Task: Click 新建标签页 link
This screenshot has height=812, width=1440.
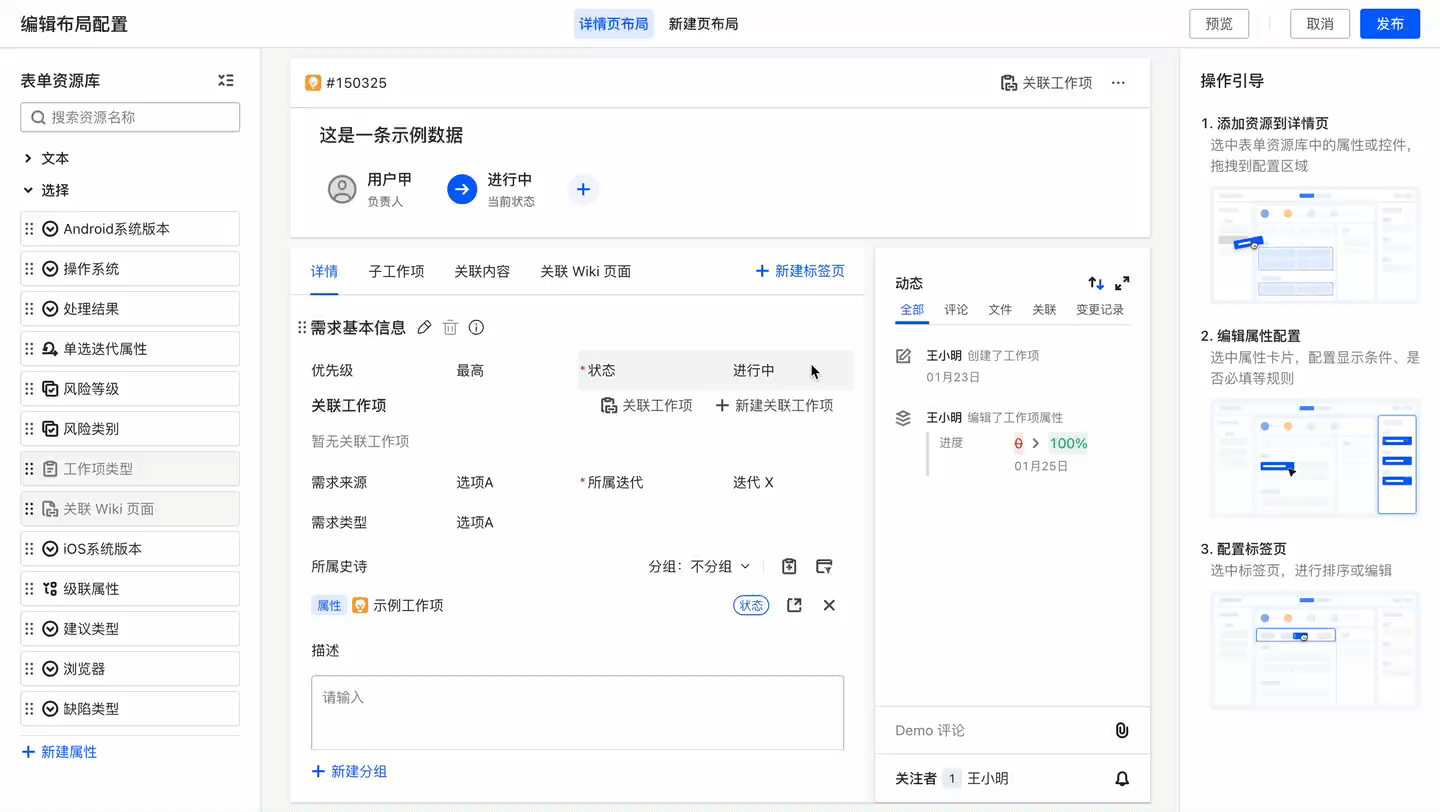Action: click(800, 271)
